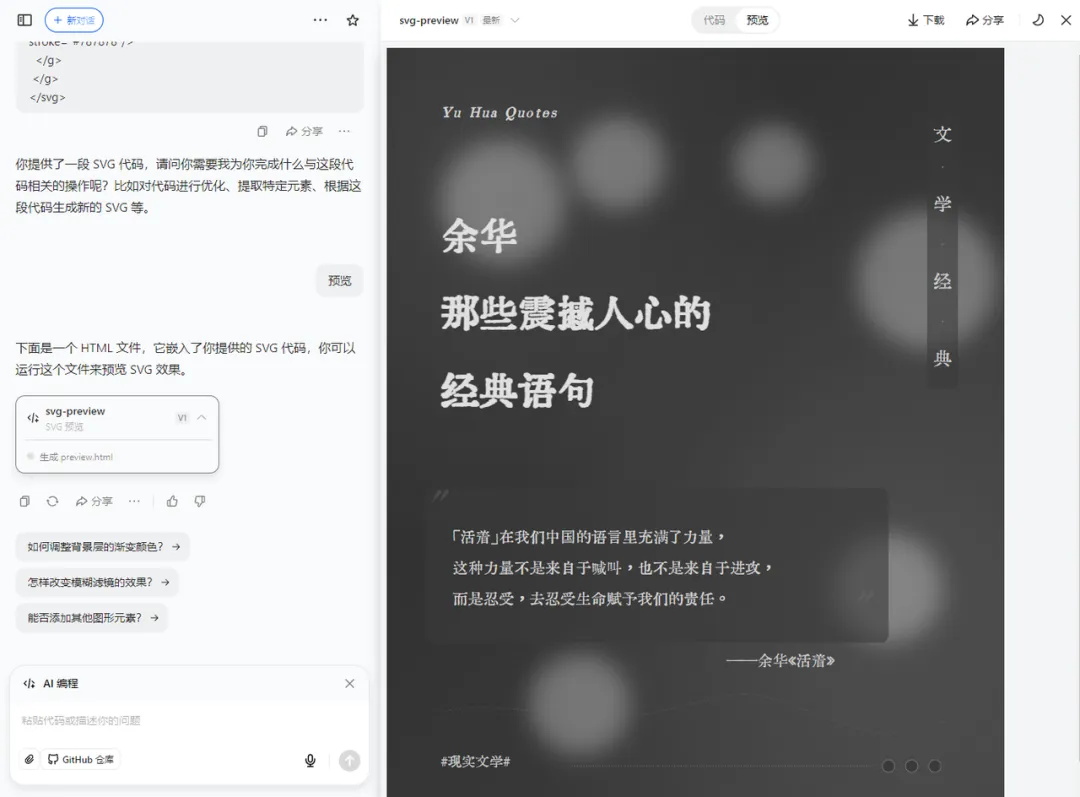
Task: Give a thumbs up to the response
Action: (172, 501)
